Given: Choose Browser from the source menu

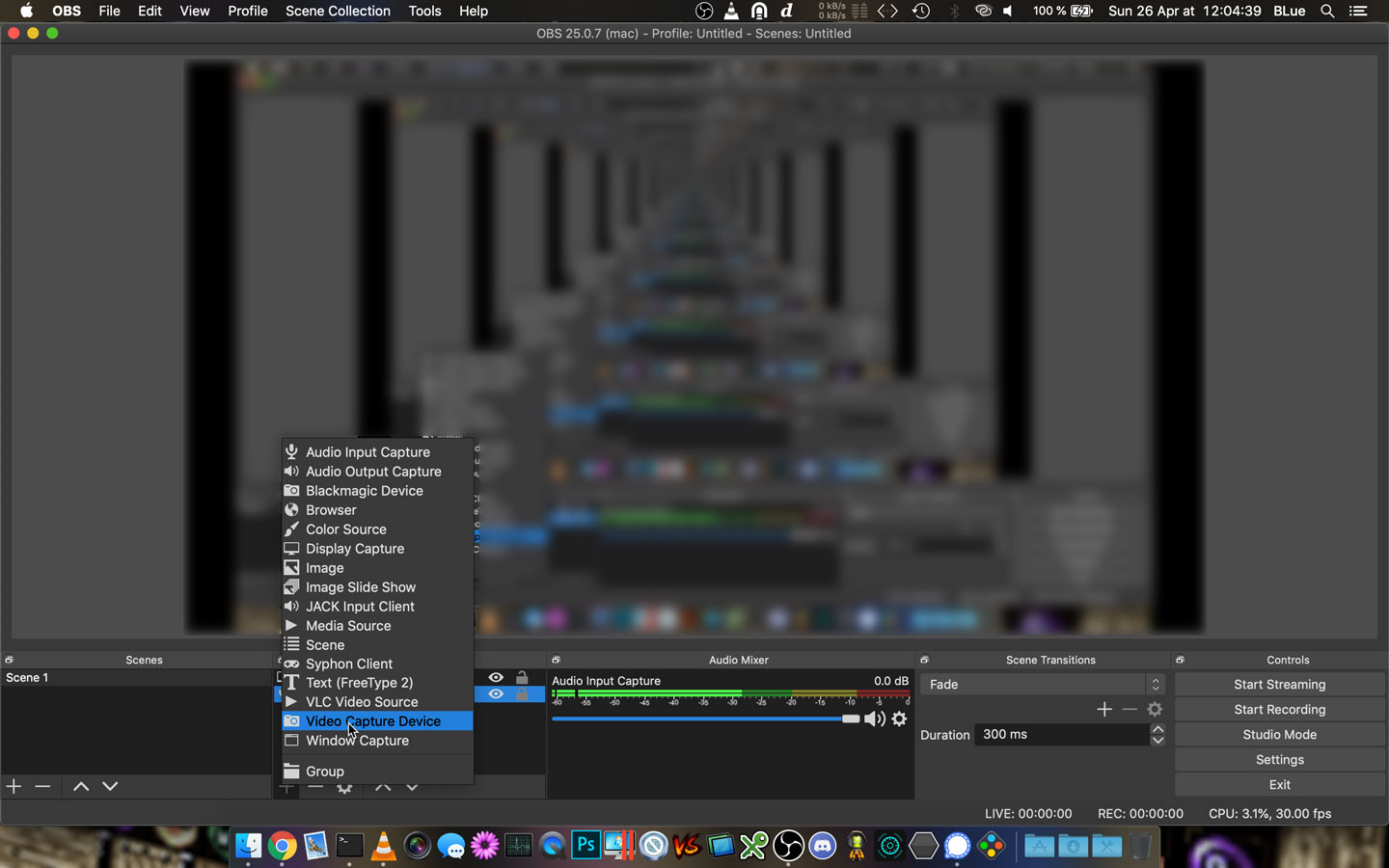Looking at the screenshot, I should click(x=377, y=510).
